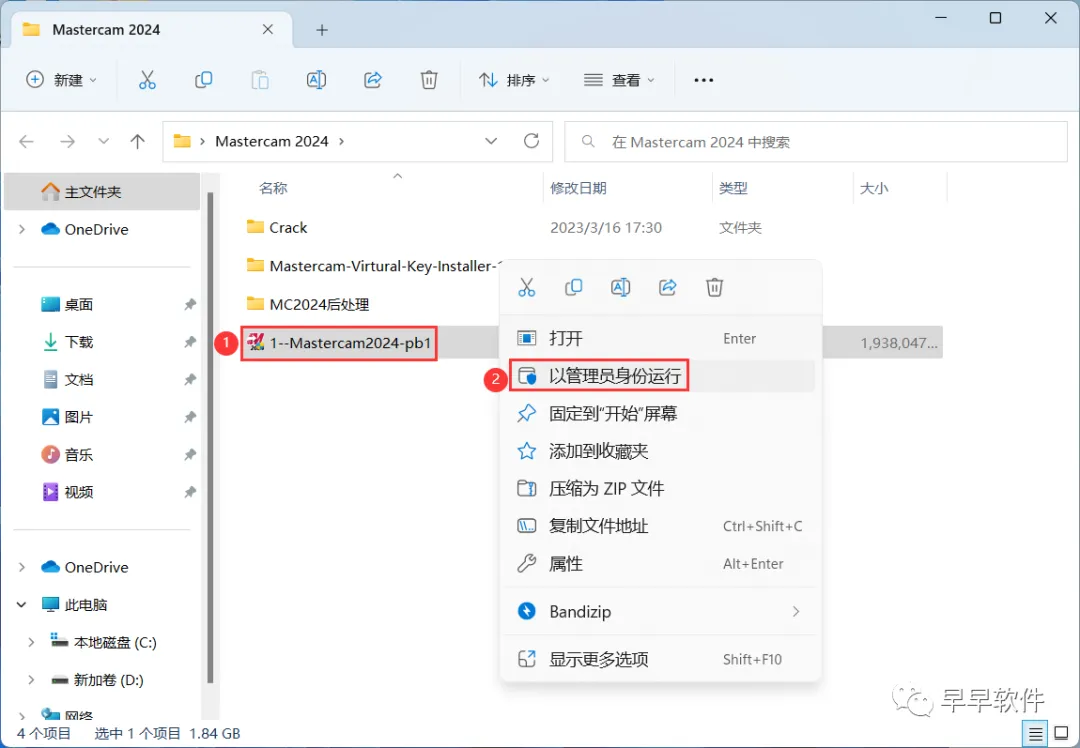Viewport: 1080px width, 748px height.
Task: Choose 添加到收藏夹 in the context menu
Action: pyautogui.click(x=660, y=451)
